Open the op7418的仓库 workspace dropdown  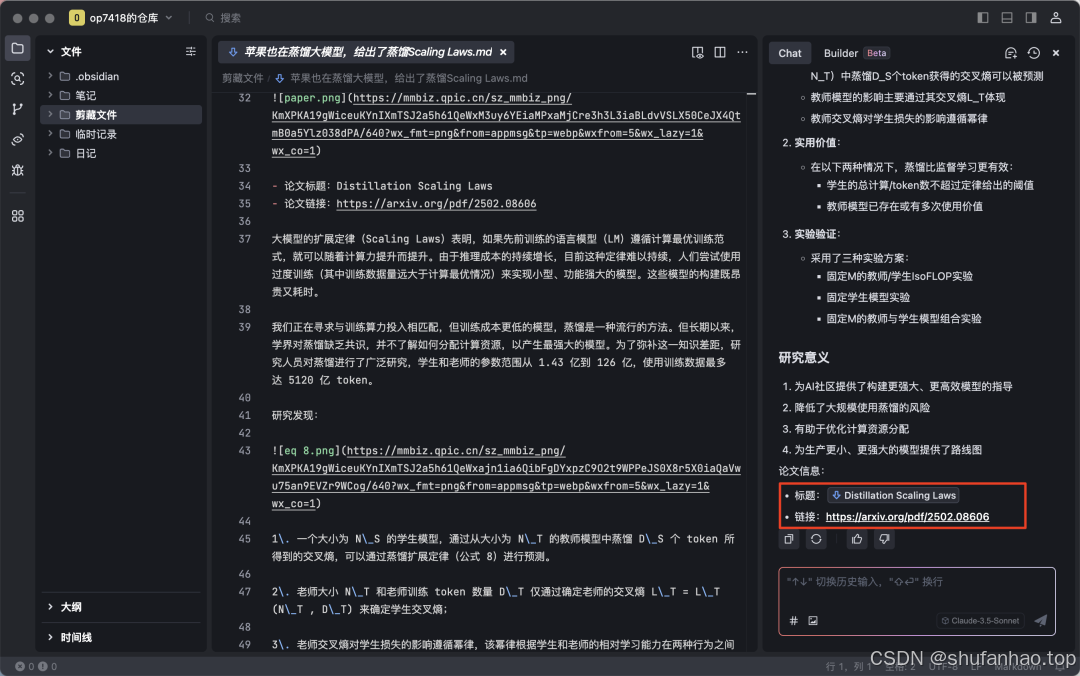point(121,18)
